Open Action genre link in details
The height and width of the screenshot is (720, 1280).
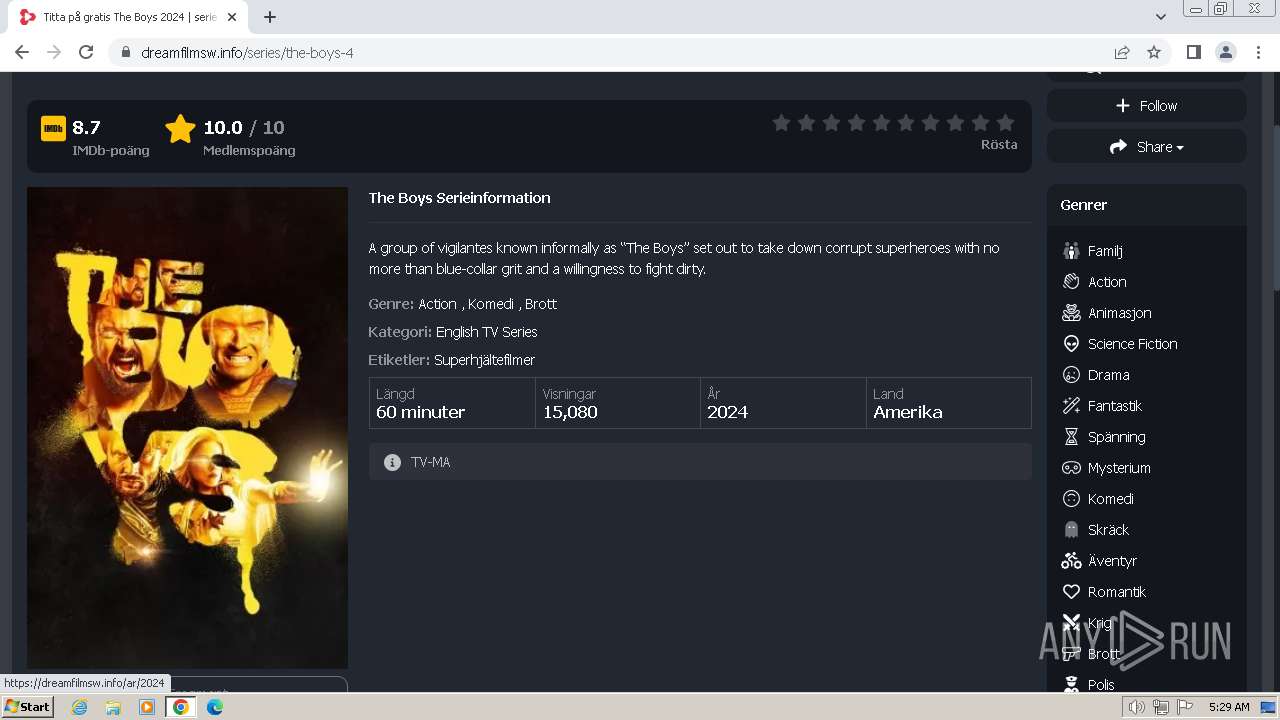pos(437,304)
